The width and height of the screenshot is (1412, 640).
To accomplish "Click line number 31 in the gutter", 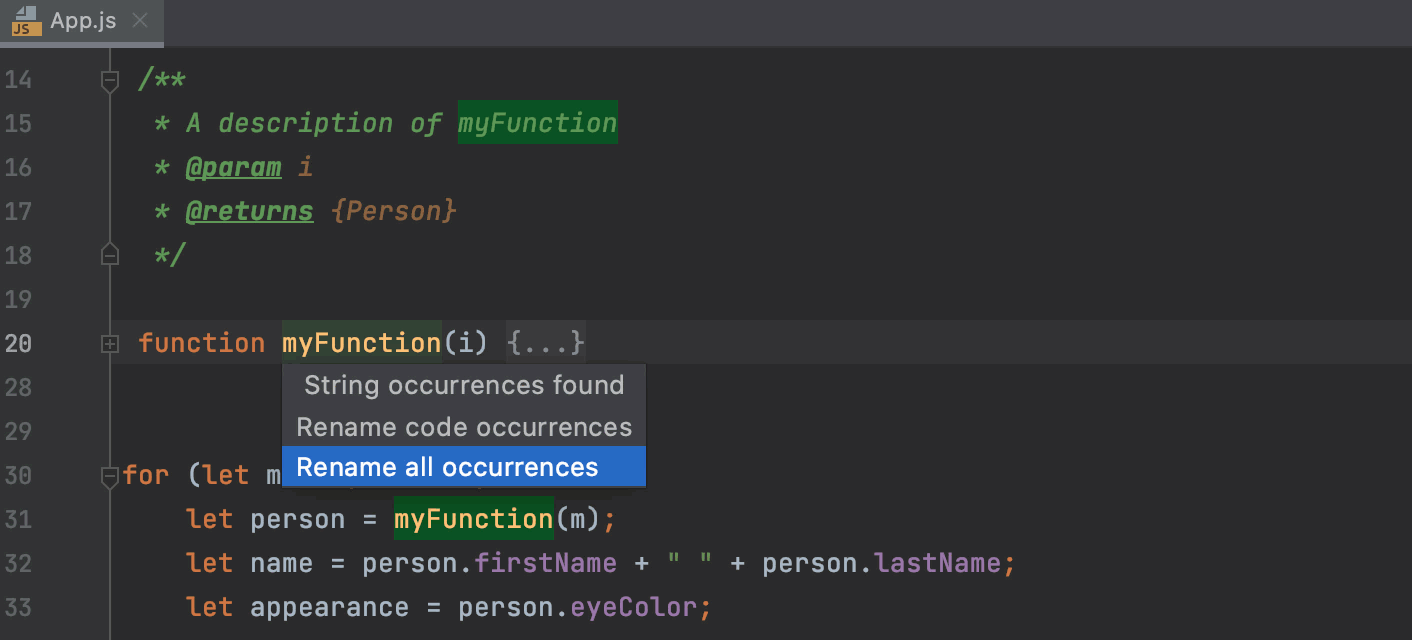I will pos(18,519).
